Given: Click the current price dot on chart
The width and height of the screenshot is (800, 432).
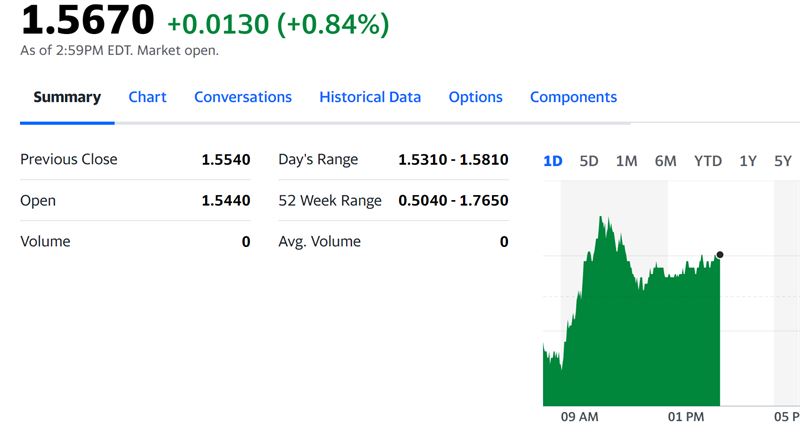Looking at the screenshot, I should (x=720, y=255).
